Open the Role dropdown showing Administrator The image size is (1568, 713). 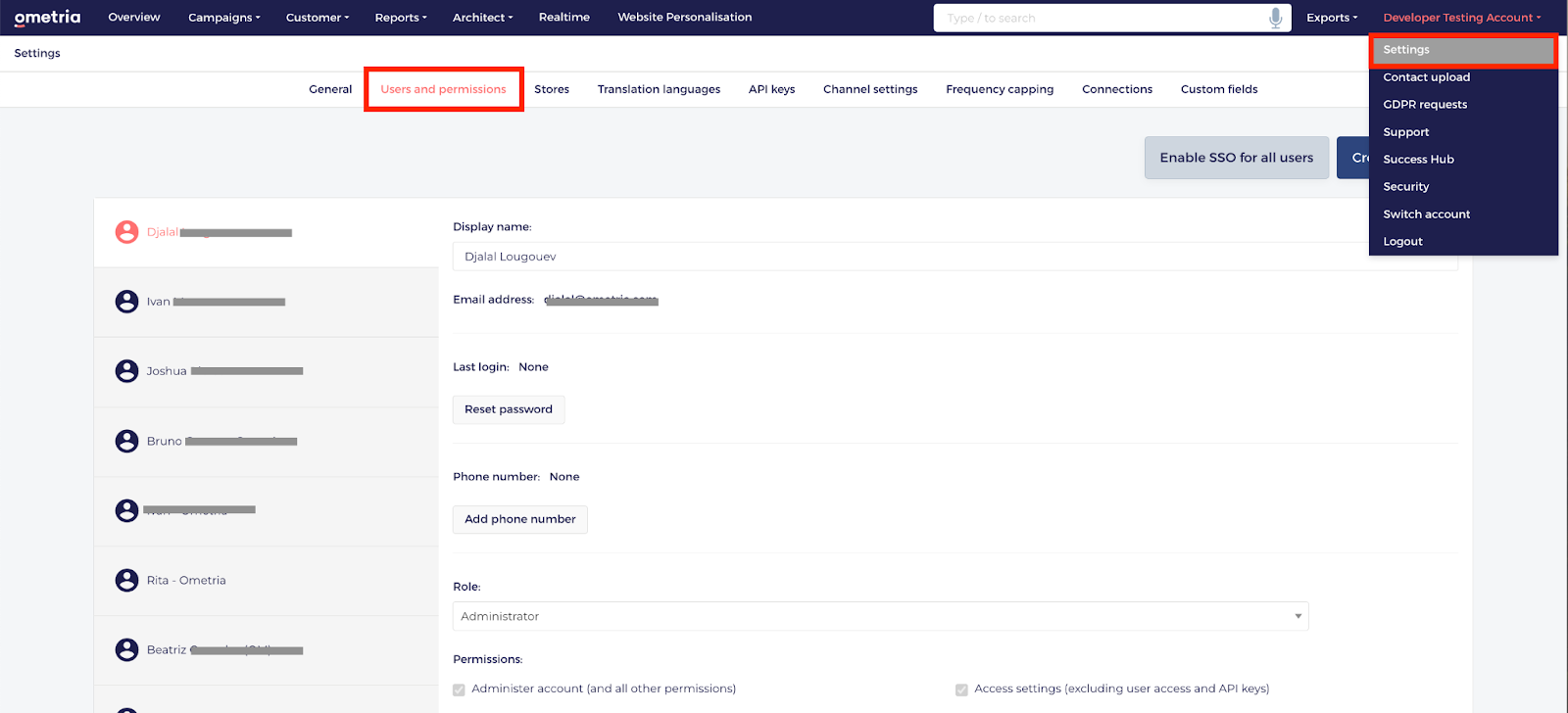pos(880,616)
